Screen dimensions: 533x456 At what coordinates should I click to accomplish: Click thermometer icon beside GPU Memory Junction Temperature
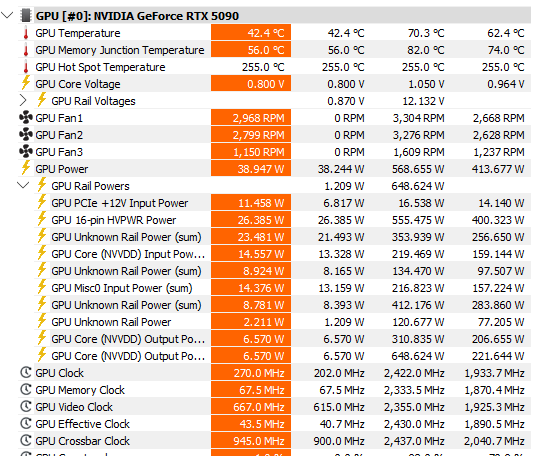click(26, 50)
